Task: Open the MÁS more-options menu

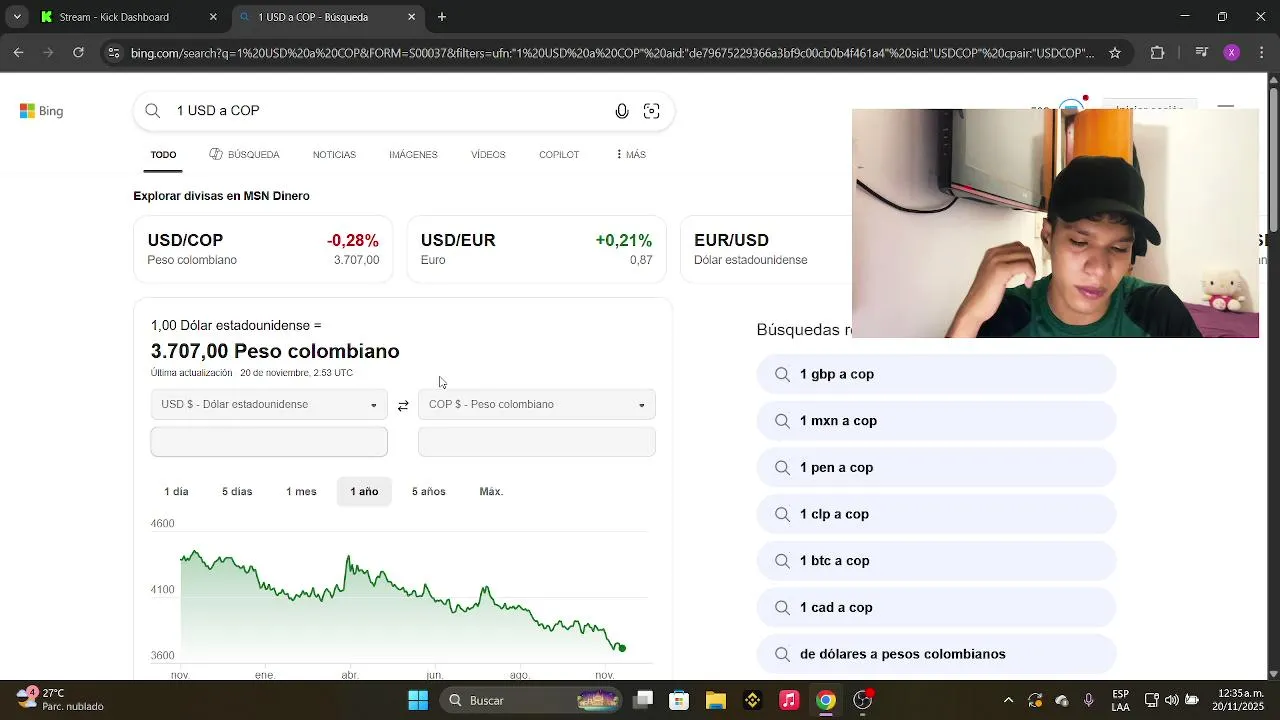Action: [x=631, y=155]
